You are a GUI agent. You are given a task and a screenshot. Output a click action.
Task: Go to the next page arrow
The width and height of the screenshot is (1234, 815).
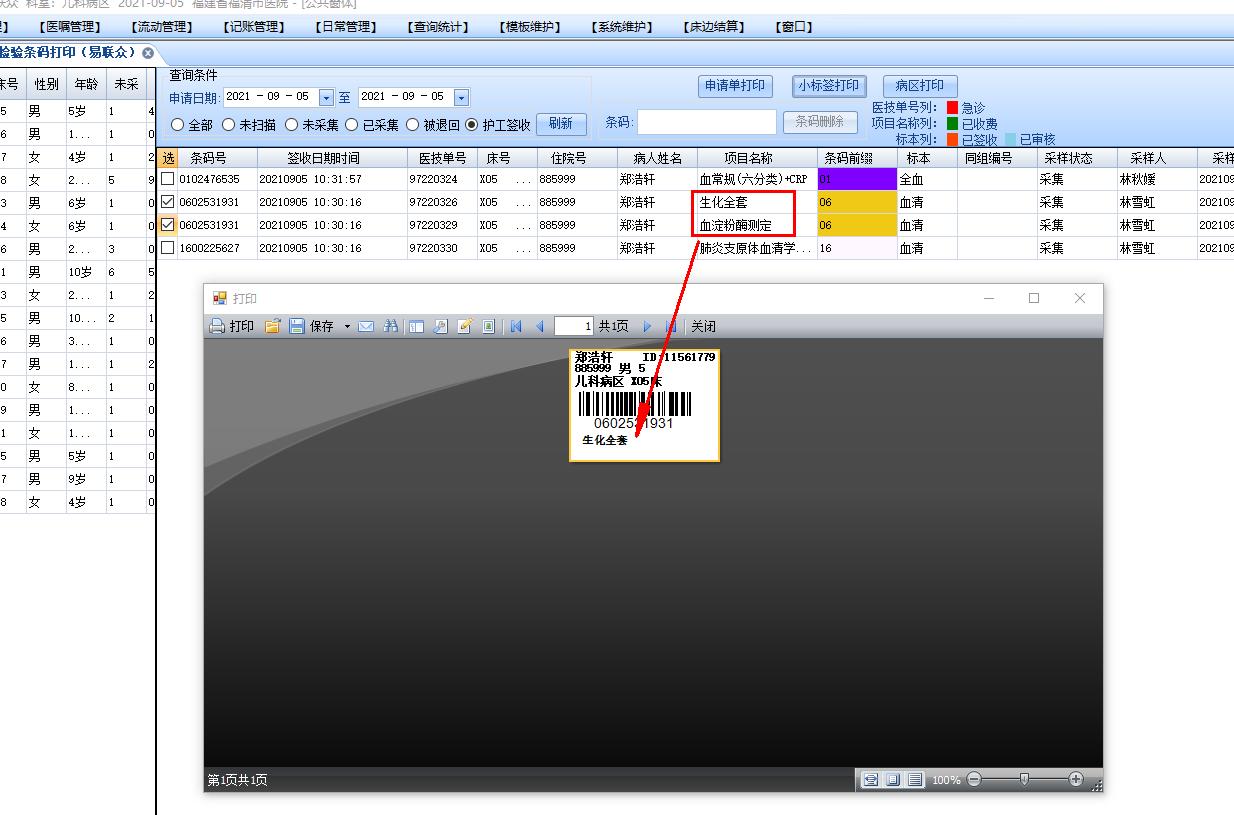pyautogui.click(x=647, y=326)
